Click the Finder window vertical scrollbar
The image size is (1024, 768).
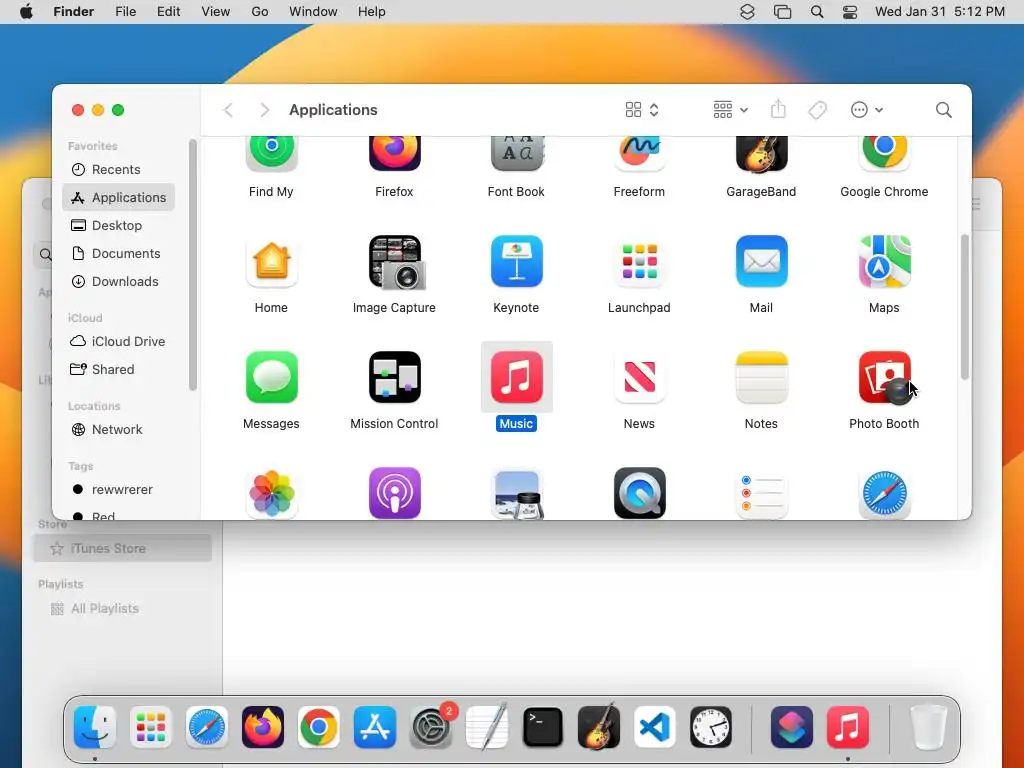(965, 307)
